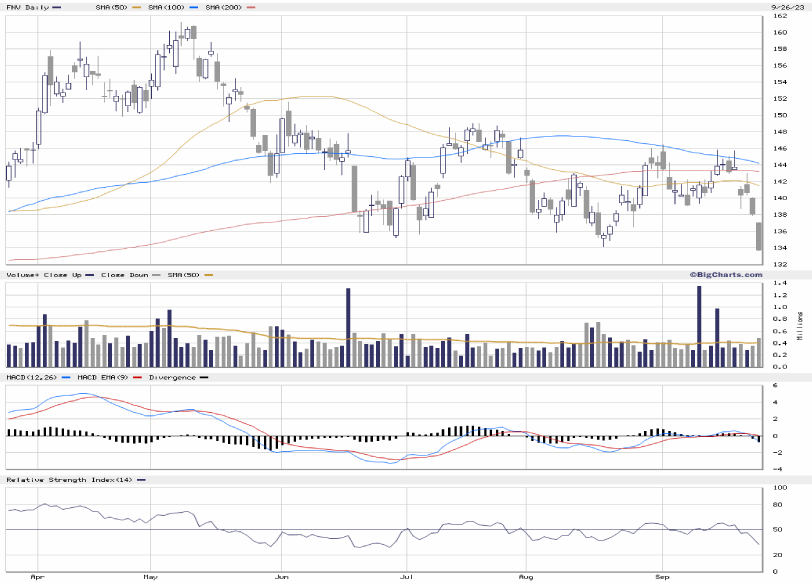Click the Jul month label on axis
This screenshot has width=812, height=583.
407,577
